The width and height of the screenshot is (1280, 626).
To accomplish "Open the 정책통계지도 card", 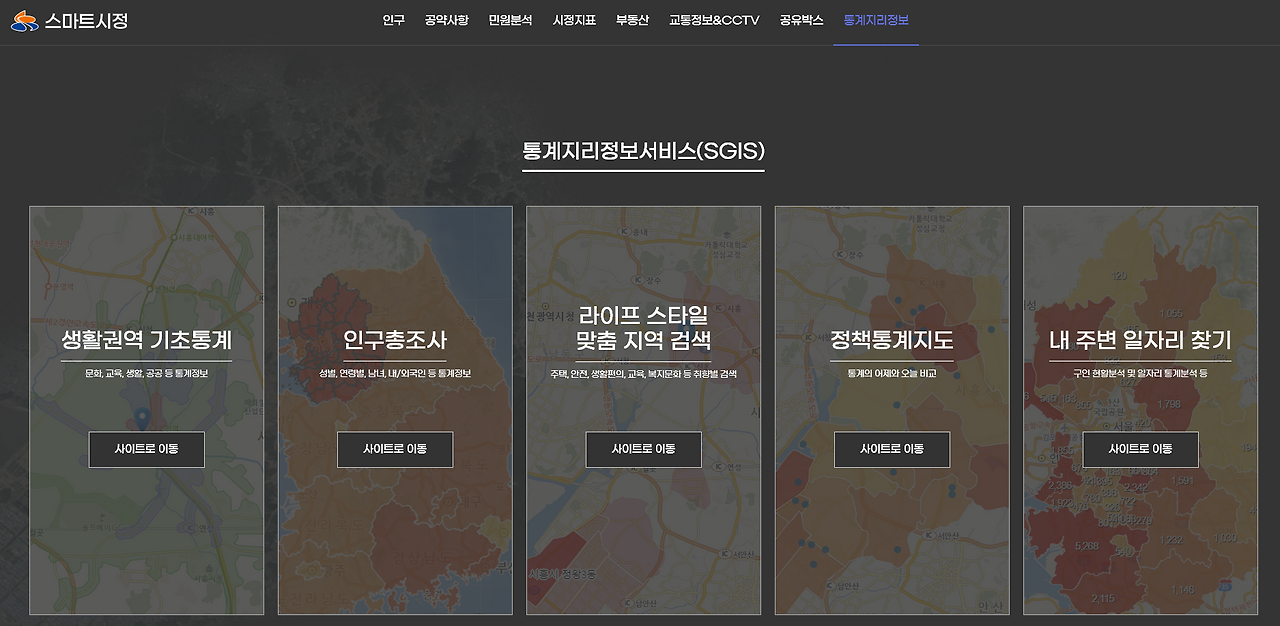I will (x=891, y=340).
